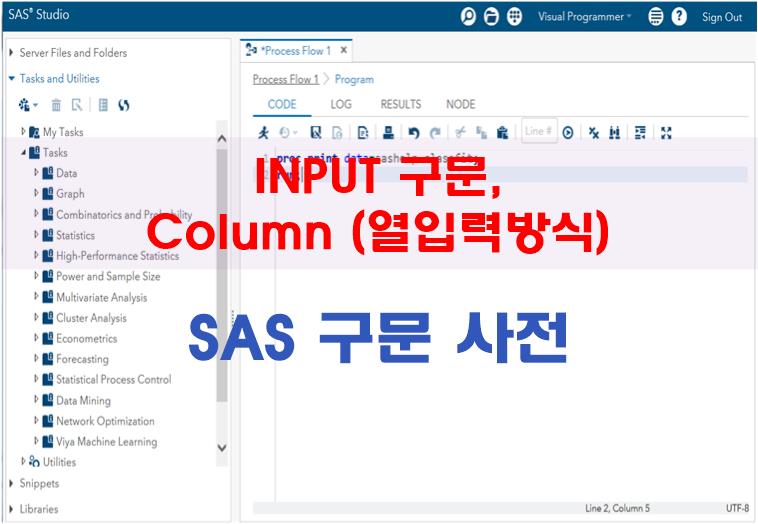758x524 pixels.
Task: Click the Run running-man icon
Action: click(263, 132)
